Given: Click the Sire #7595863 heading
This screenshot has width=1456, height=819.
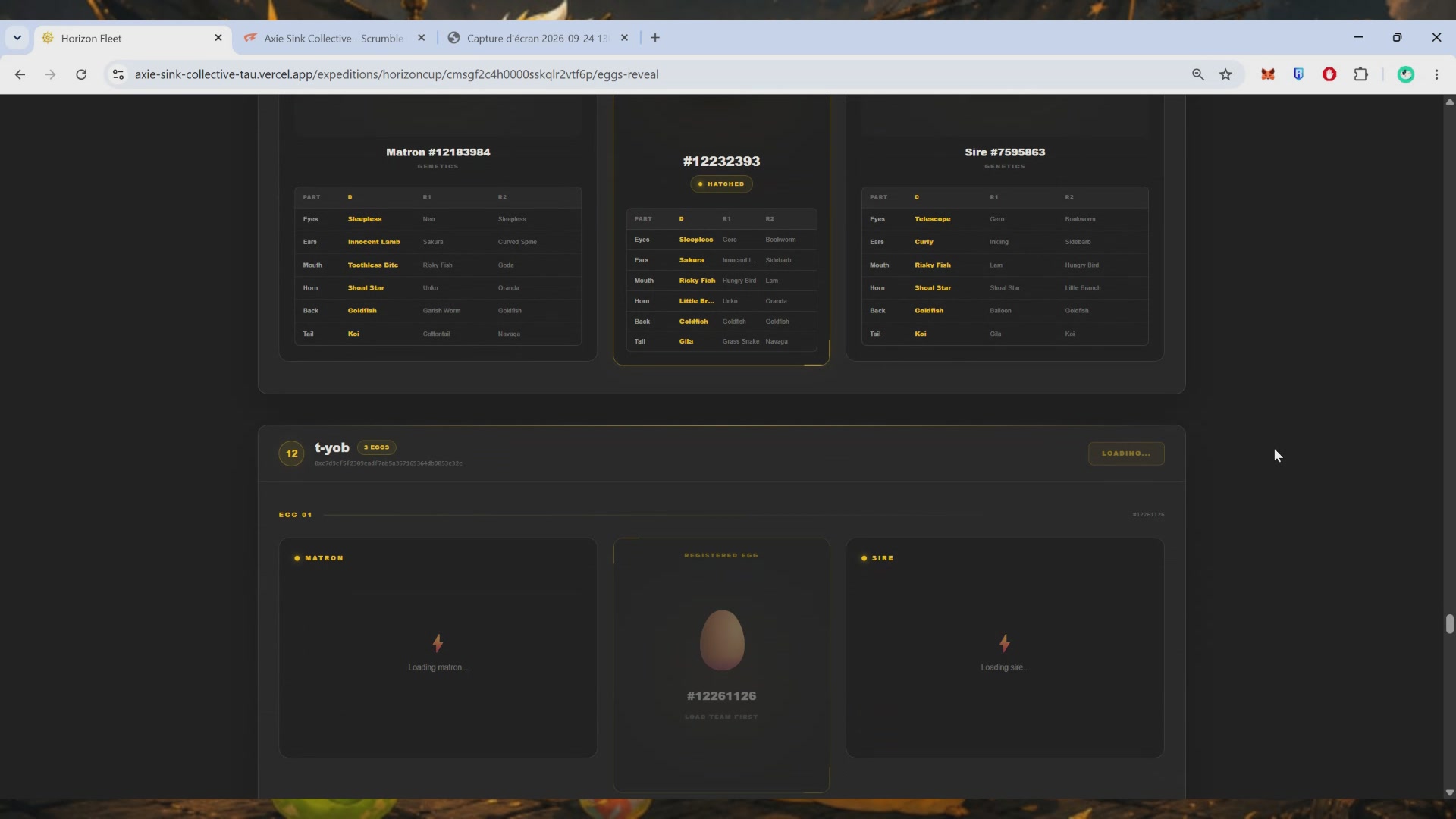Looking at the screenshot, I should pos(1005,152).
